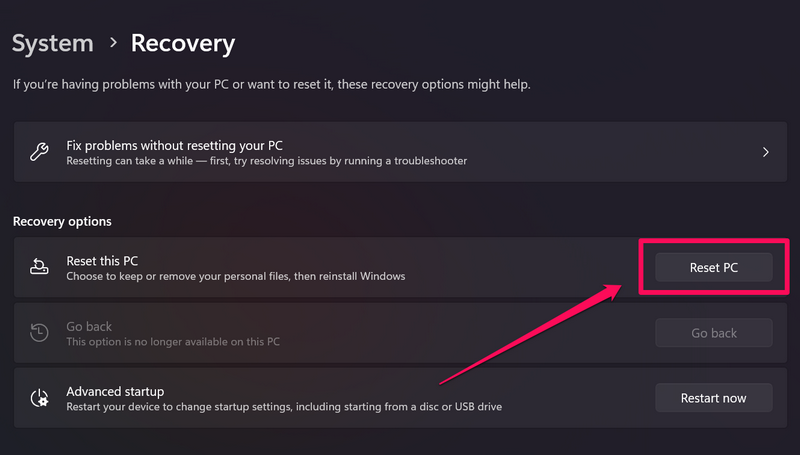Click the Go back history icon
This screenshot has height=455, width=800.
(x=39, y=334)
